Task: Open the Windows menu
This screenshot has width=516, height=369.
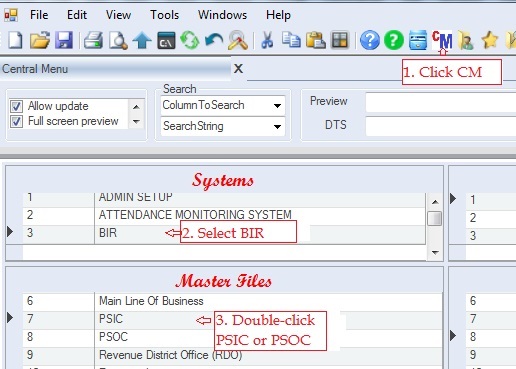Action: 222,15
